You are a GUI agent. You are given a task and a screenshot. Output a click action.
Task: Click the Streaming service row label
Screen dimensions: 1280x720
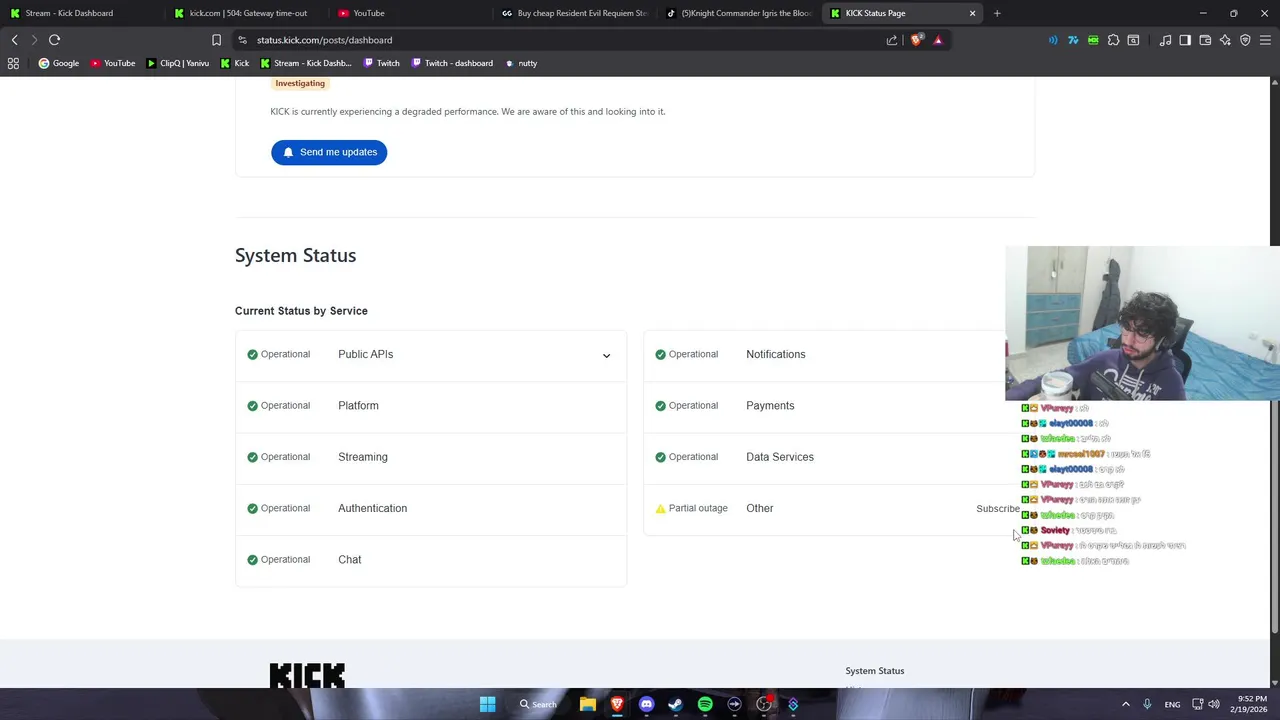tap(363, 457)
